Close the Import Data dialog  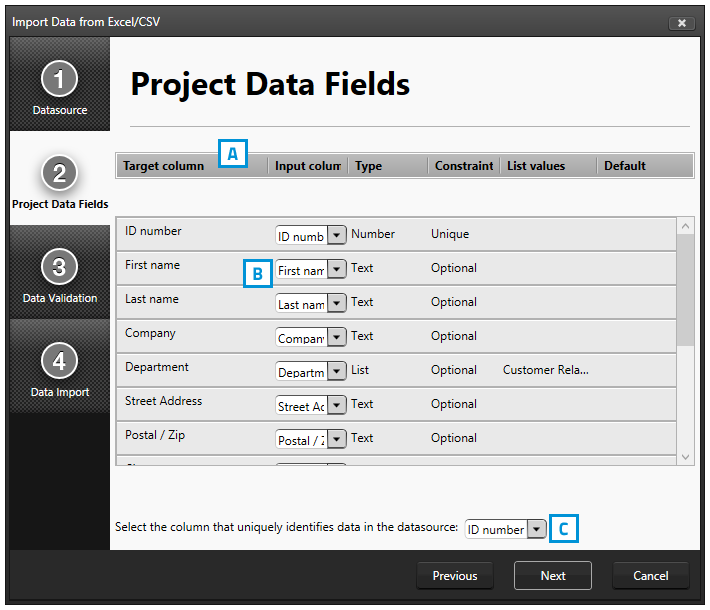[681, 22]
